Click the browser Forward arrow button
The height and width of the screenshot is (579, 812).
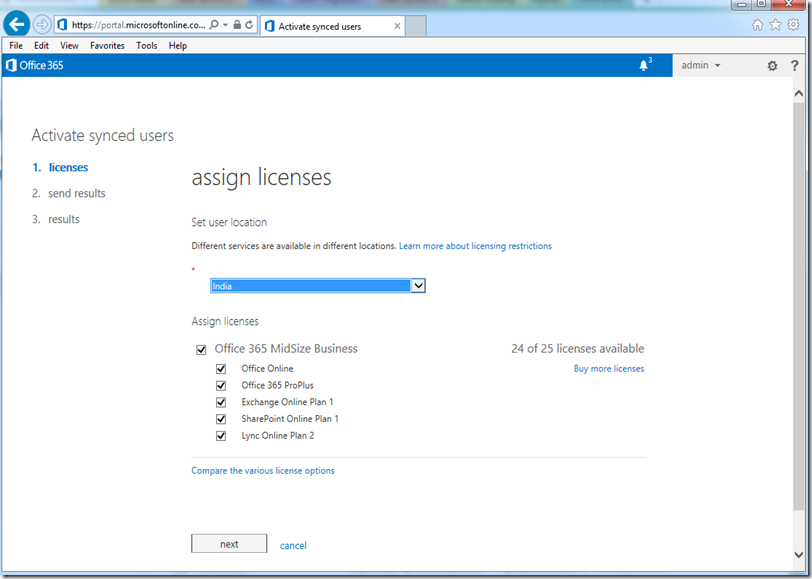point(41,24)
